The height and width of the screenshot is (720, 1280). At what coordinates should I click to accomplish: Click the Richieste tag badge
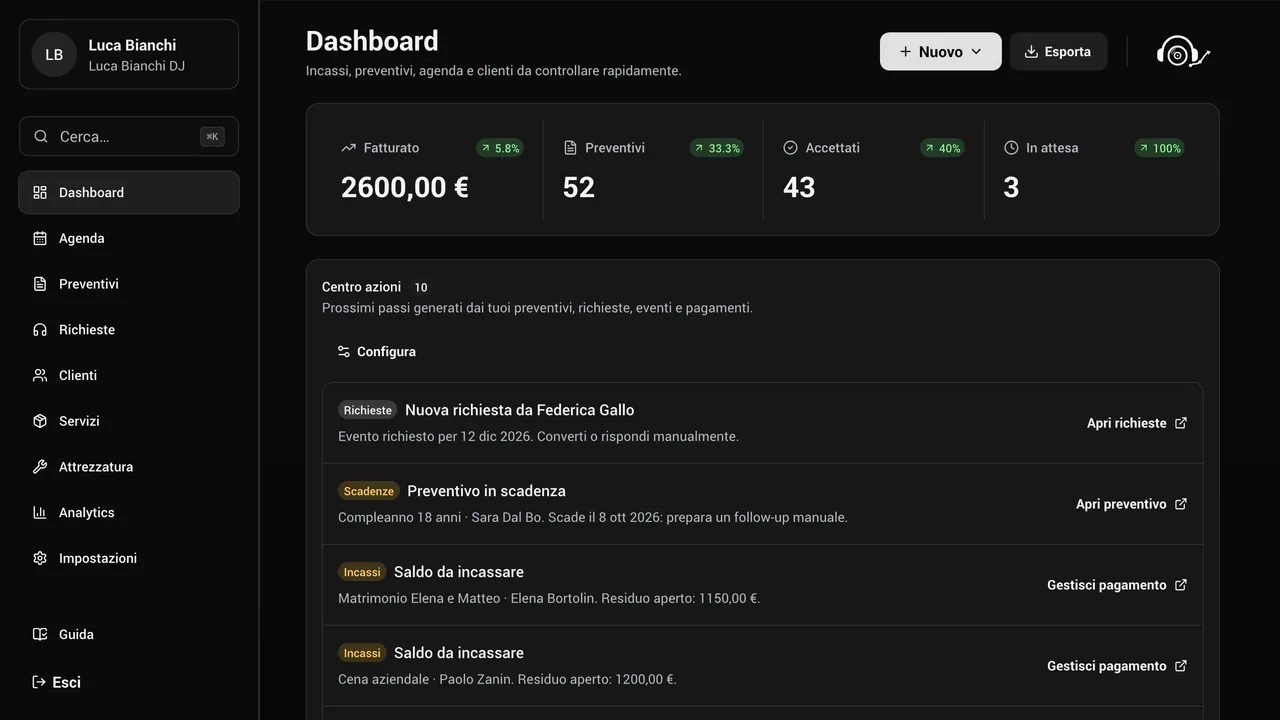(x=368, y=410)
